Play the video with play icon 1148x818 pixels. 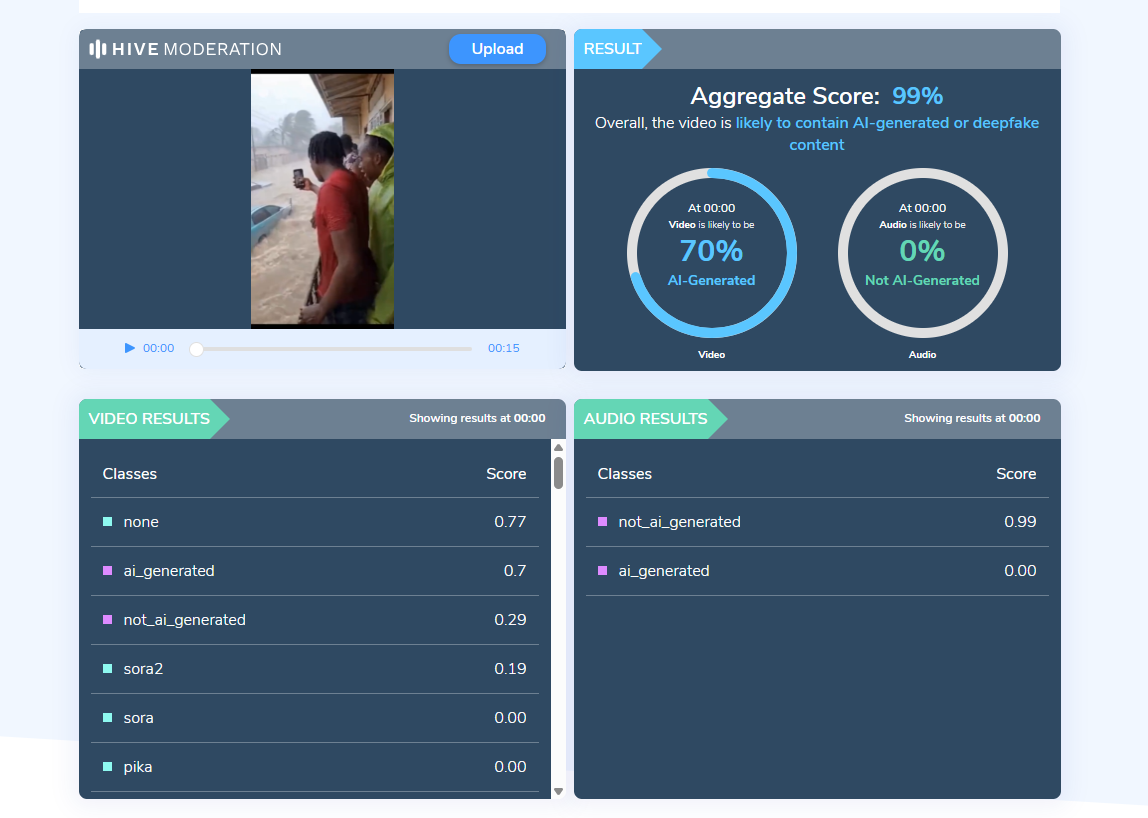[x=130, y=348]
